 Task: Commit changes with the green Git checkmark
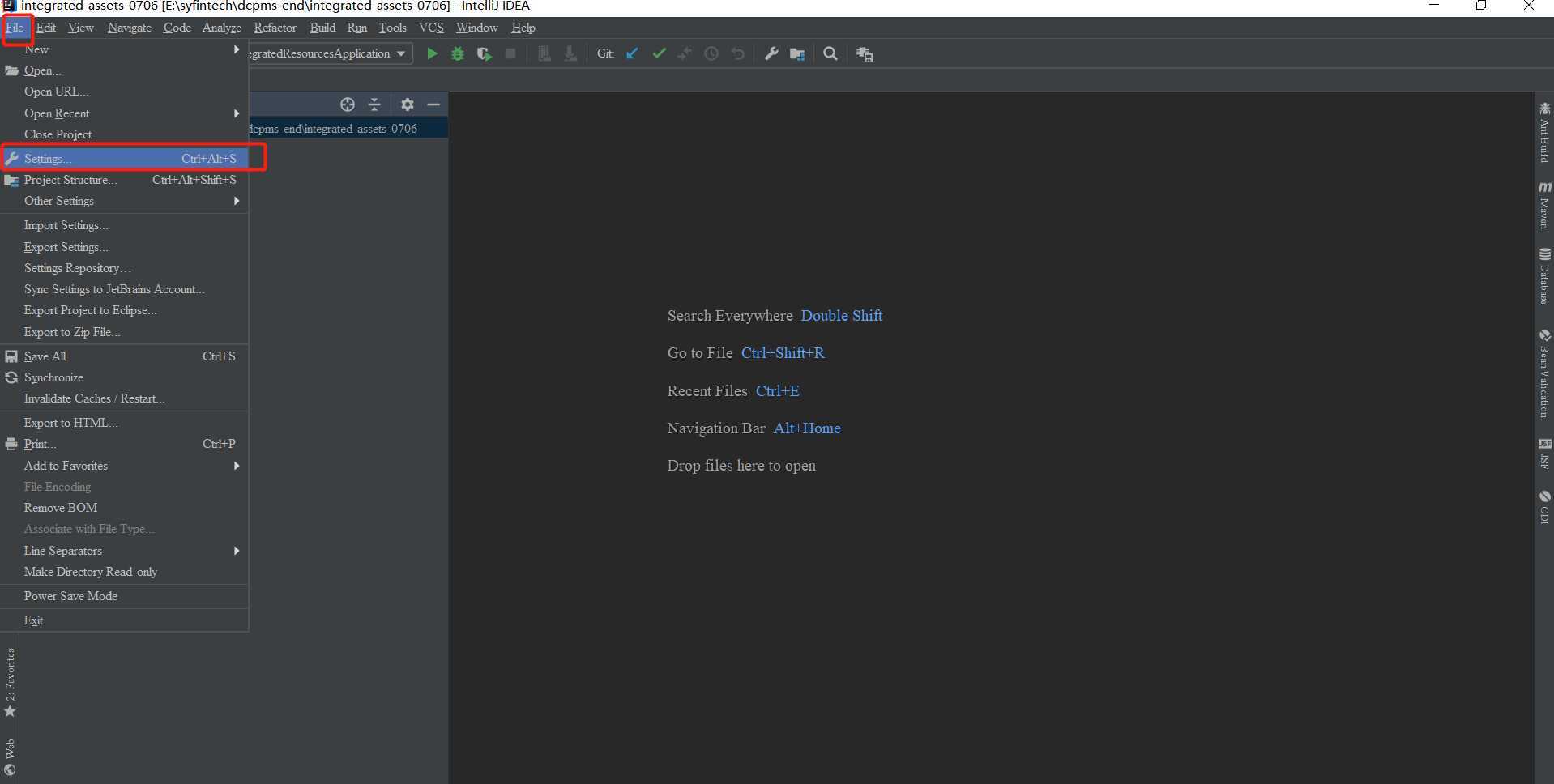pyautogui.click(x=659, y=53)
